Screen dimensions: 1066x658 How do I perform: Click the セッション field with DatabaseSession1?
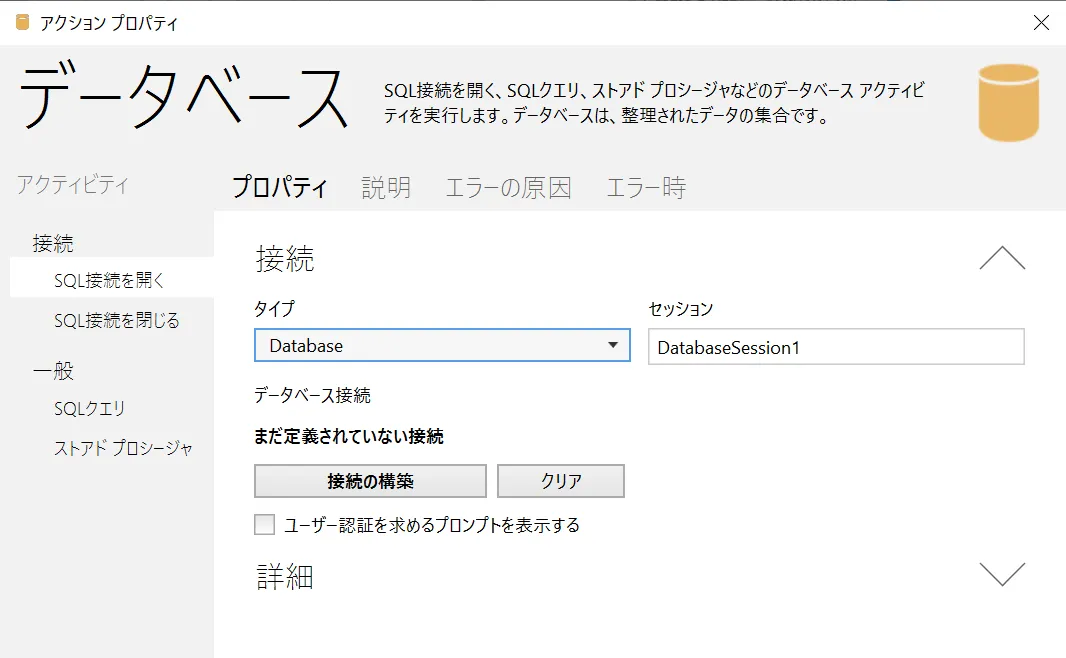[x=836, y=348]
